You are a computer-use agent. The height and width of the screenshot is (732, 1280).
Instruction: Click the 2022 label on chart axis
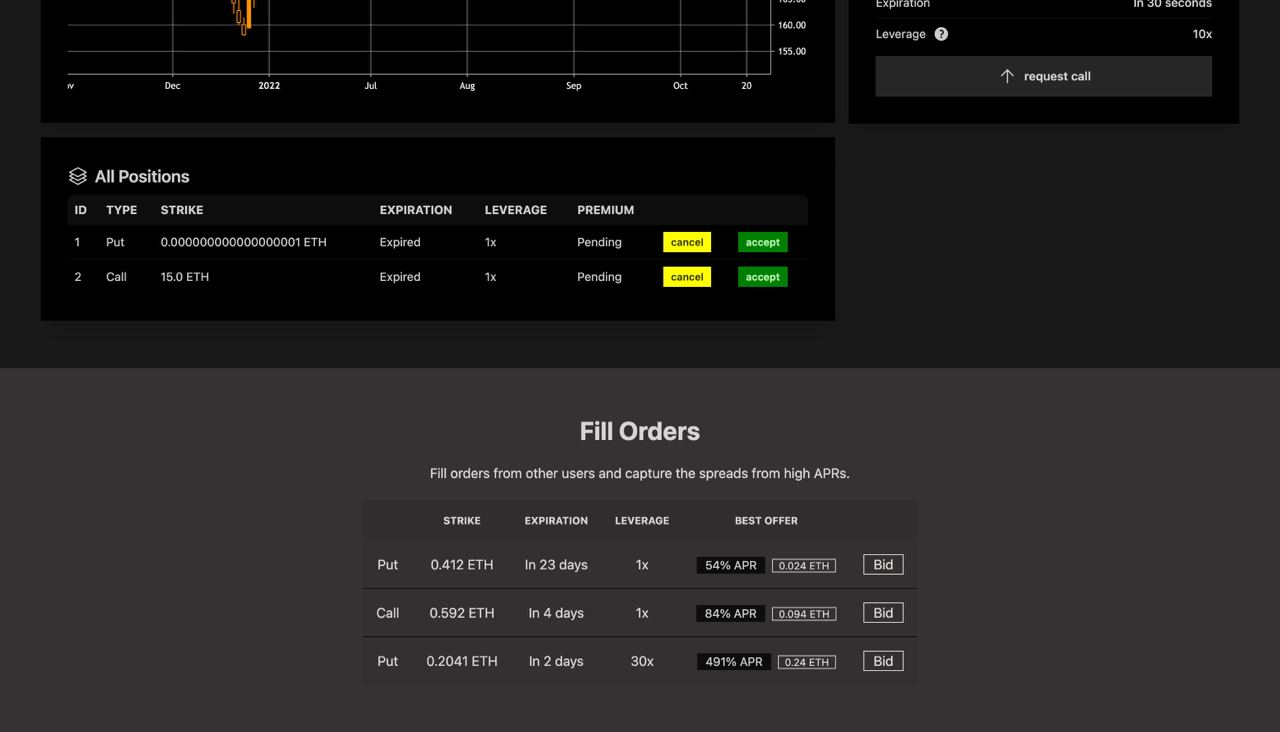tap(269, 86)
